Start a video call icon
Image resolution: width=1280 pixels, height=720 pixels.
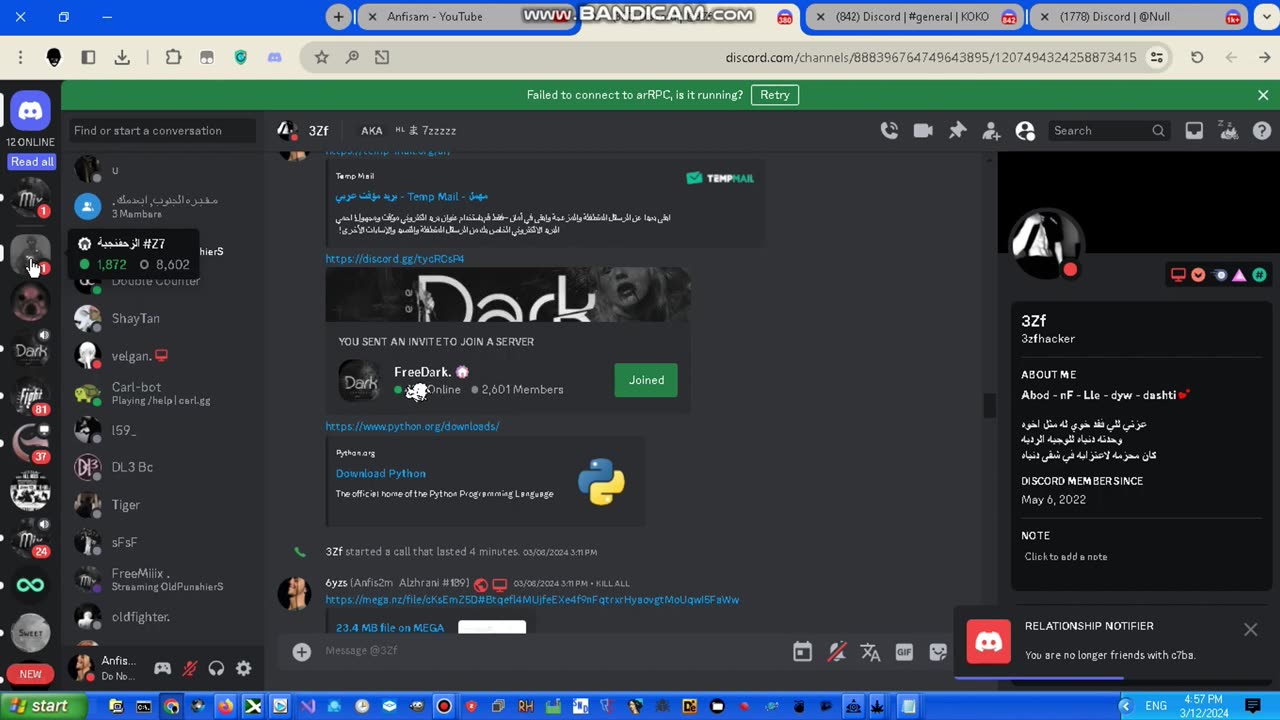click(x=923, y=130)
